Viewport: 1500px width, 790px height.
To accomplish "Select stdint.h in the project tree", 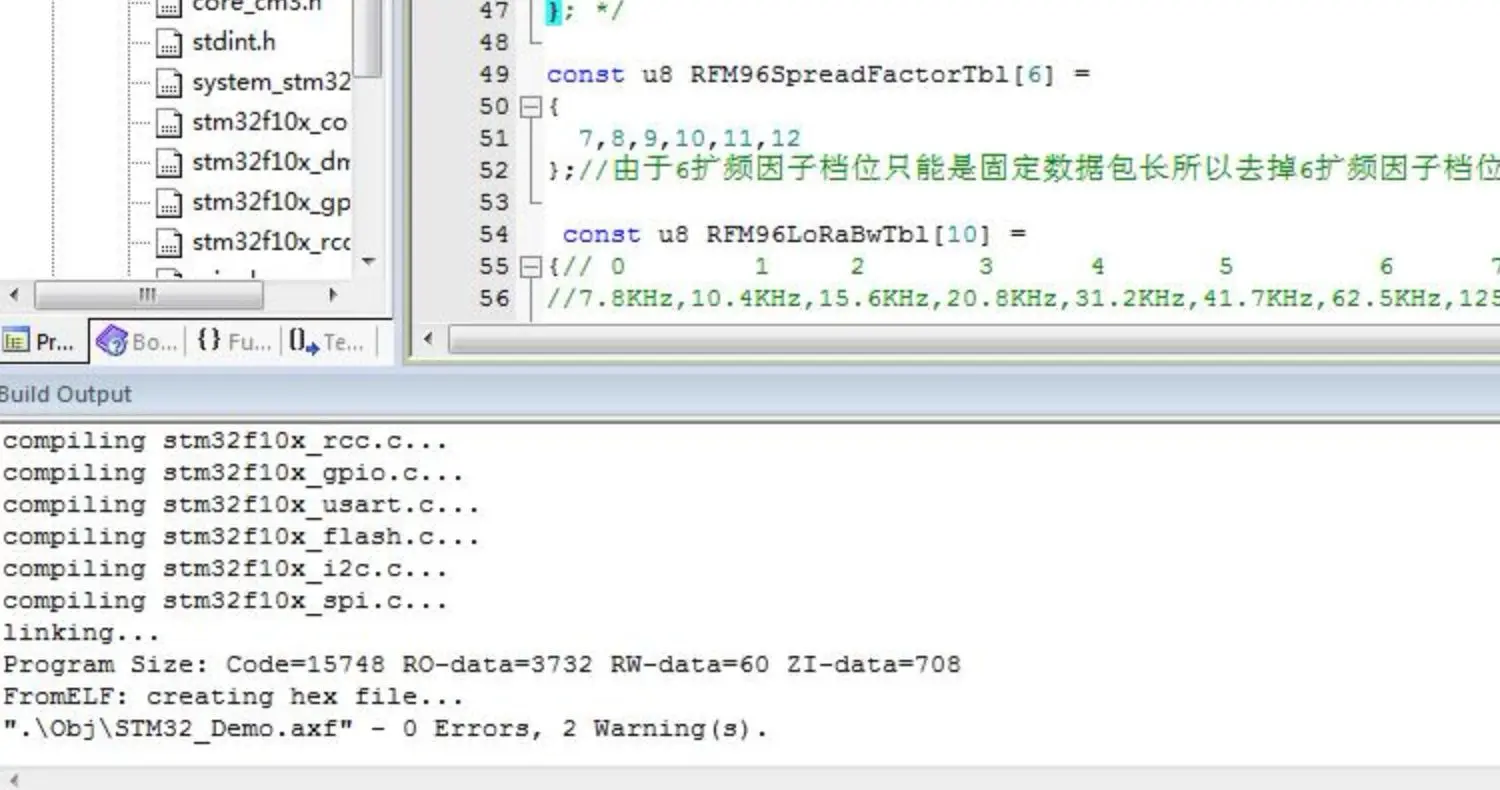I will (x=233, y=42).
